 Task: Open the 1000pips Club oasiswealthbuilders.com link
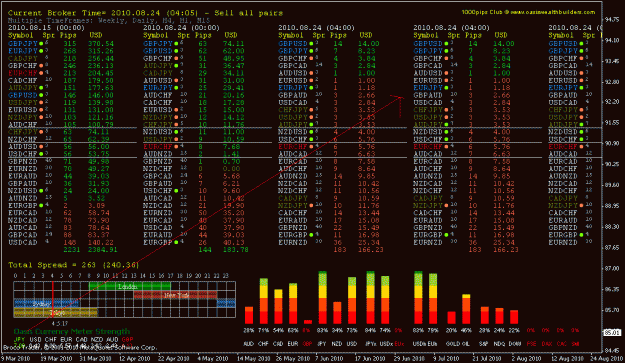[528, 12]
